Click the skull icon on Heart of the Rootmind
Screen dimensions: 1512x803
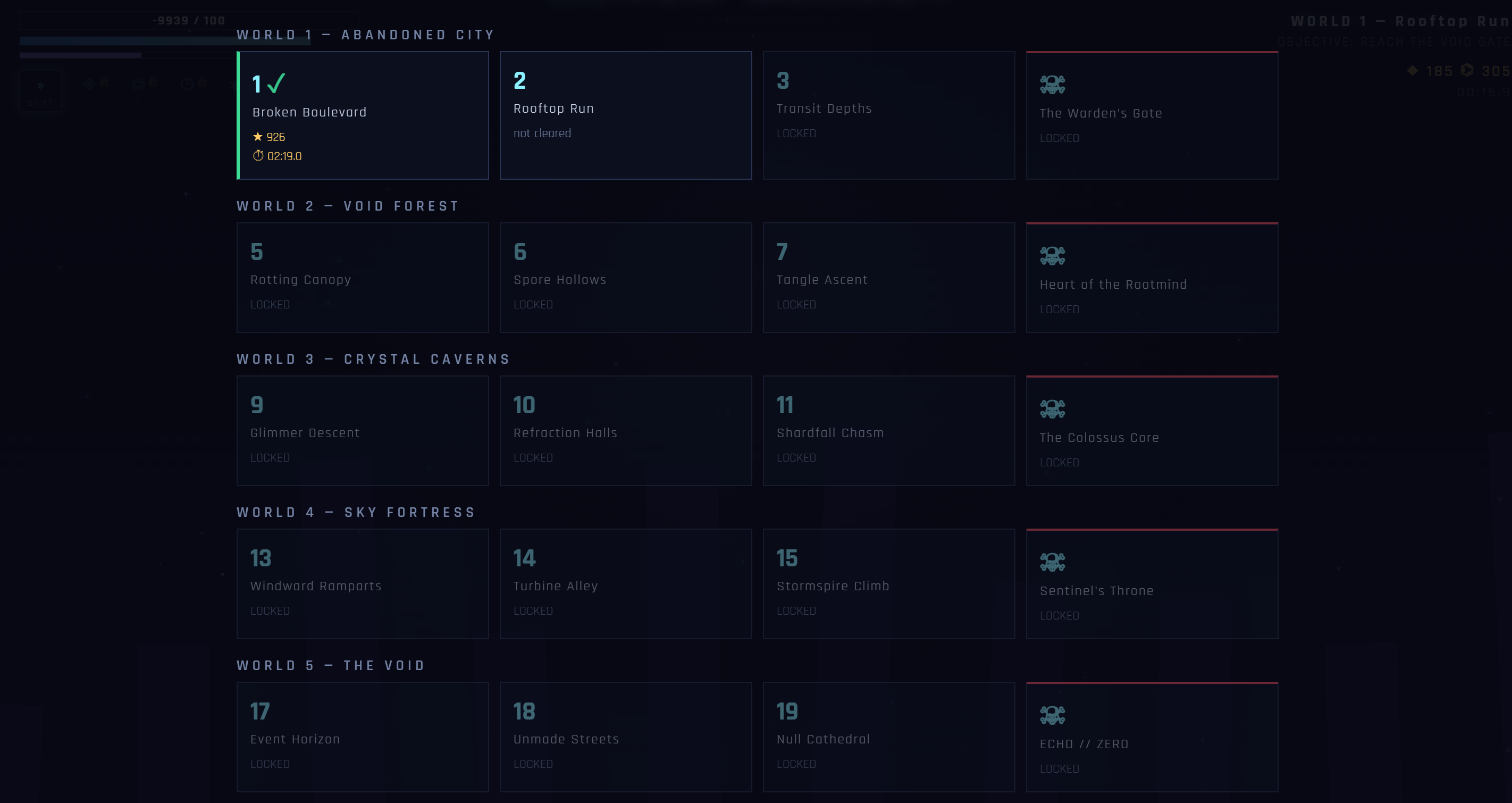[x=1053, y=256]
